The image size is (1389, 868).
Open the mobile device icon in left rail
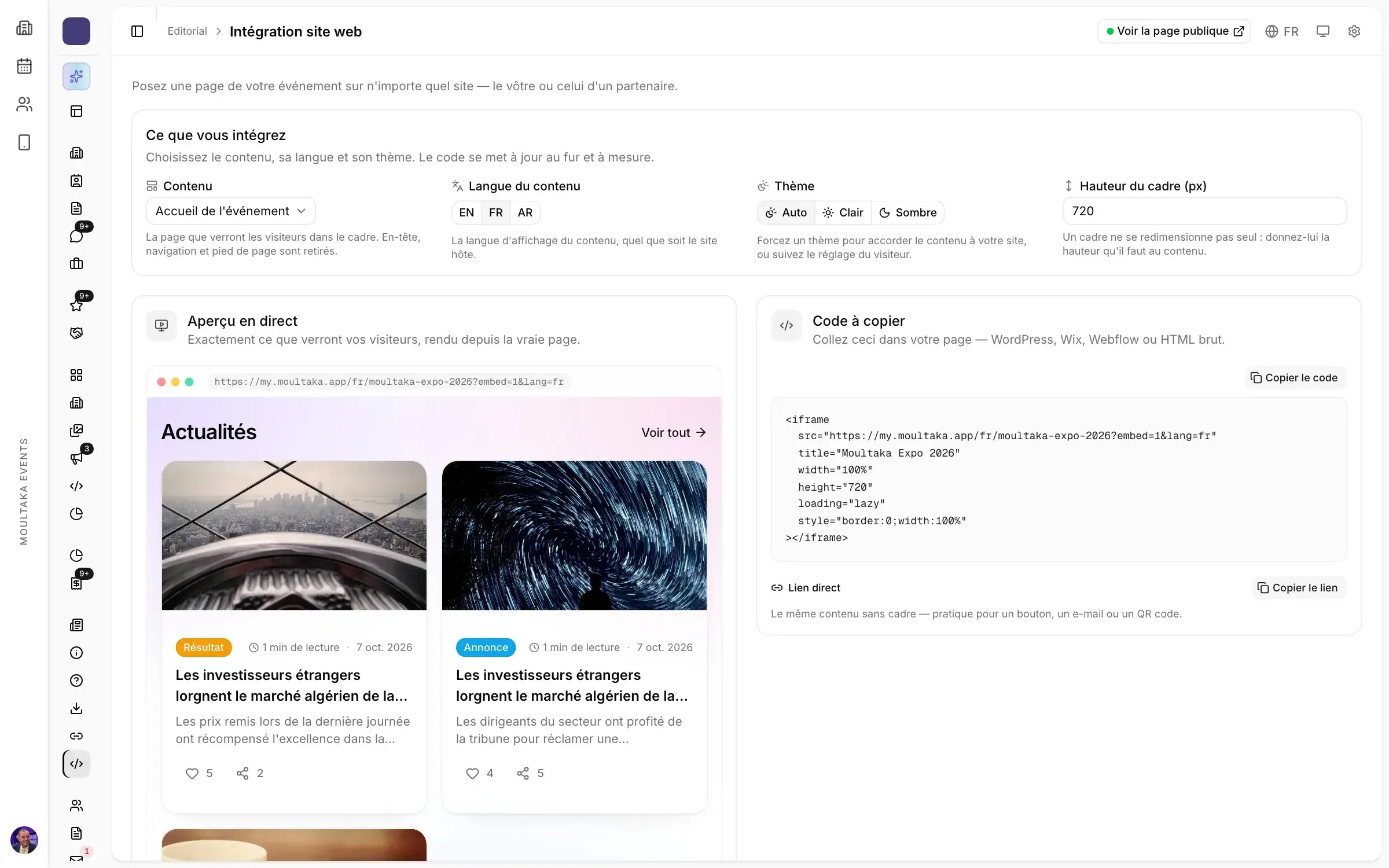[x=24, y=142]
